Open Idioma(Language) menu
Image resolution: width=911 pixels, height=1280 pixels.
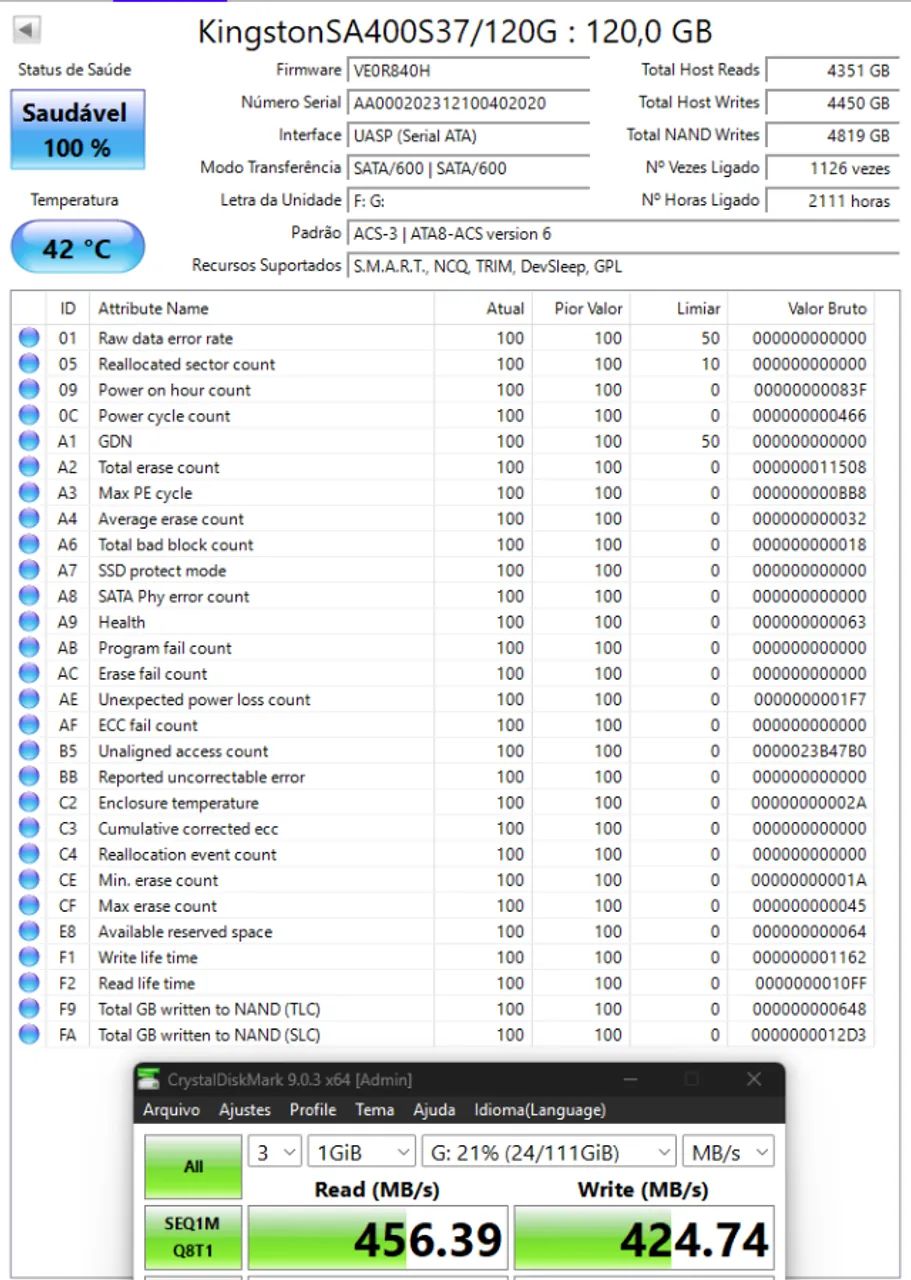[x=540, y=1110]
